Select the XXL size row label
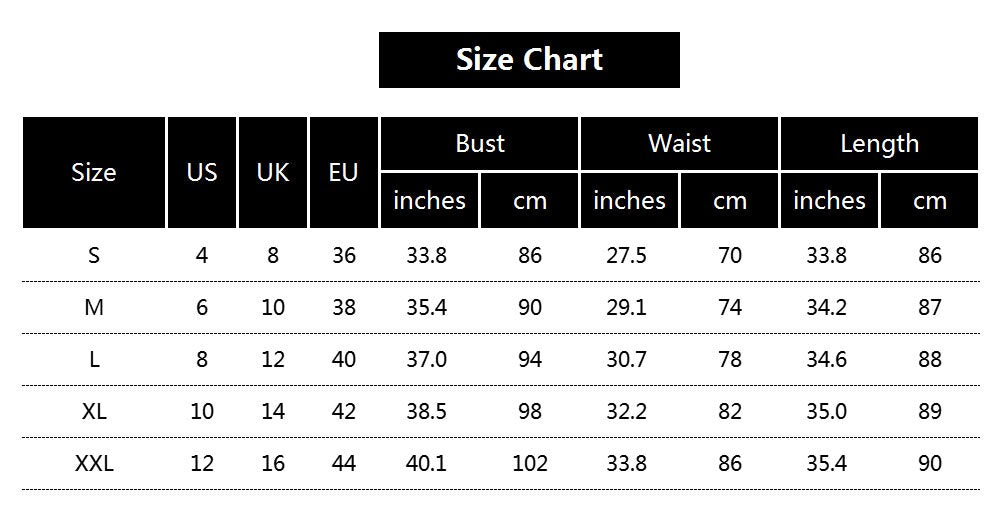The width and height of the screenshot is (1001, 521). pyautogui.click(x=94, y=463)
